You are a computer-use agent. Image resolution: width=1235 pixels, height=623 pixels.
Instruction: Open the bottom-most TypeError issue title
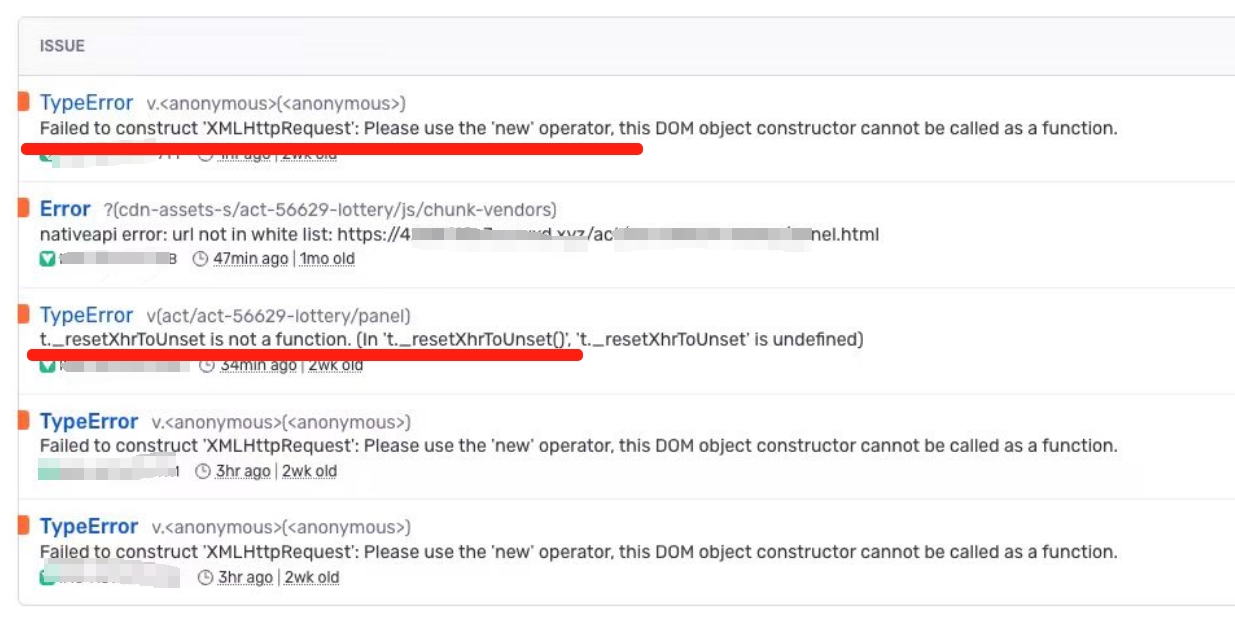pos(89,527)
